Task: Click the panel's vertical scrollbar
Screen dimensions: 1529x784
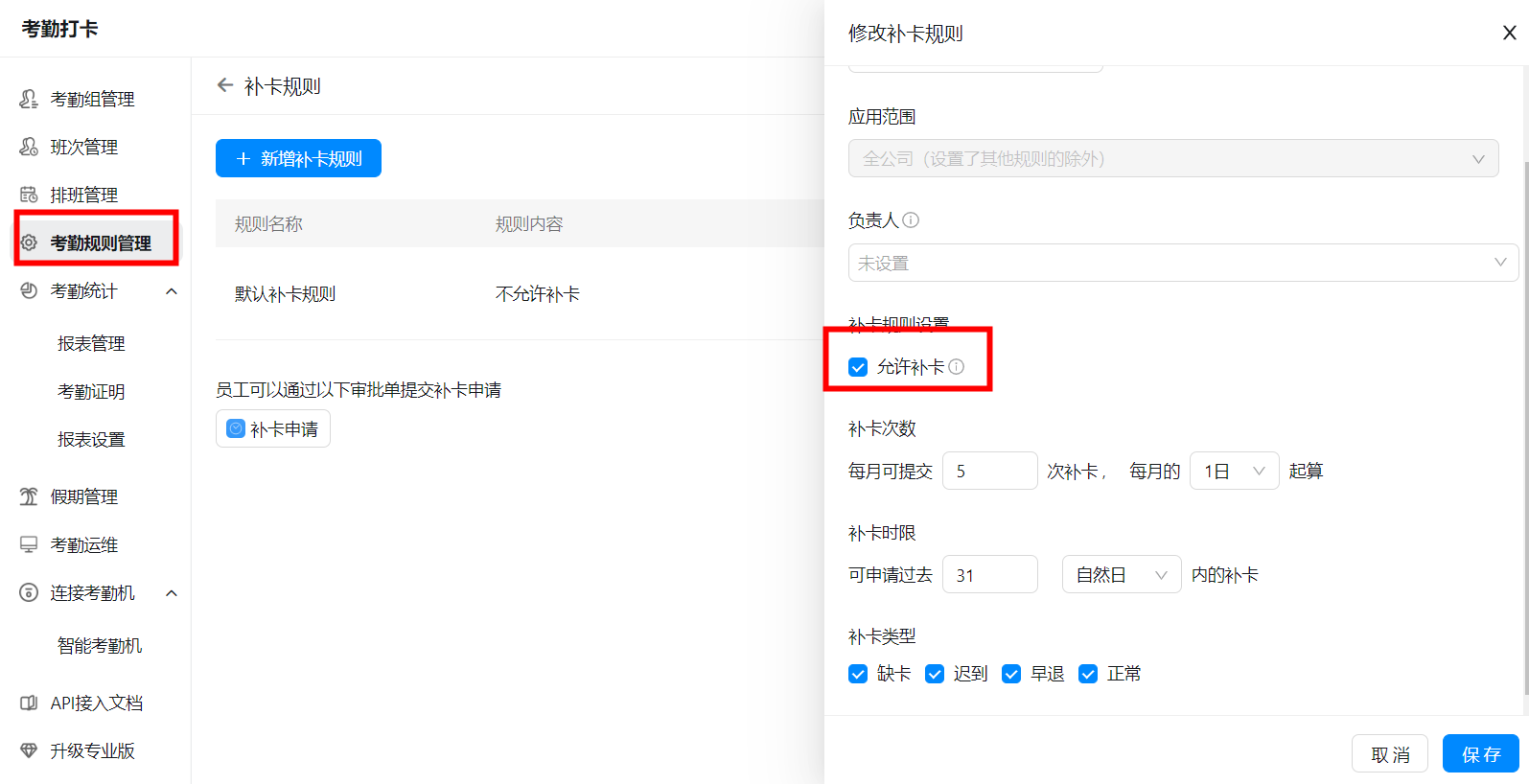Action: tap(1525, 427)
